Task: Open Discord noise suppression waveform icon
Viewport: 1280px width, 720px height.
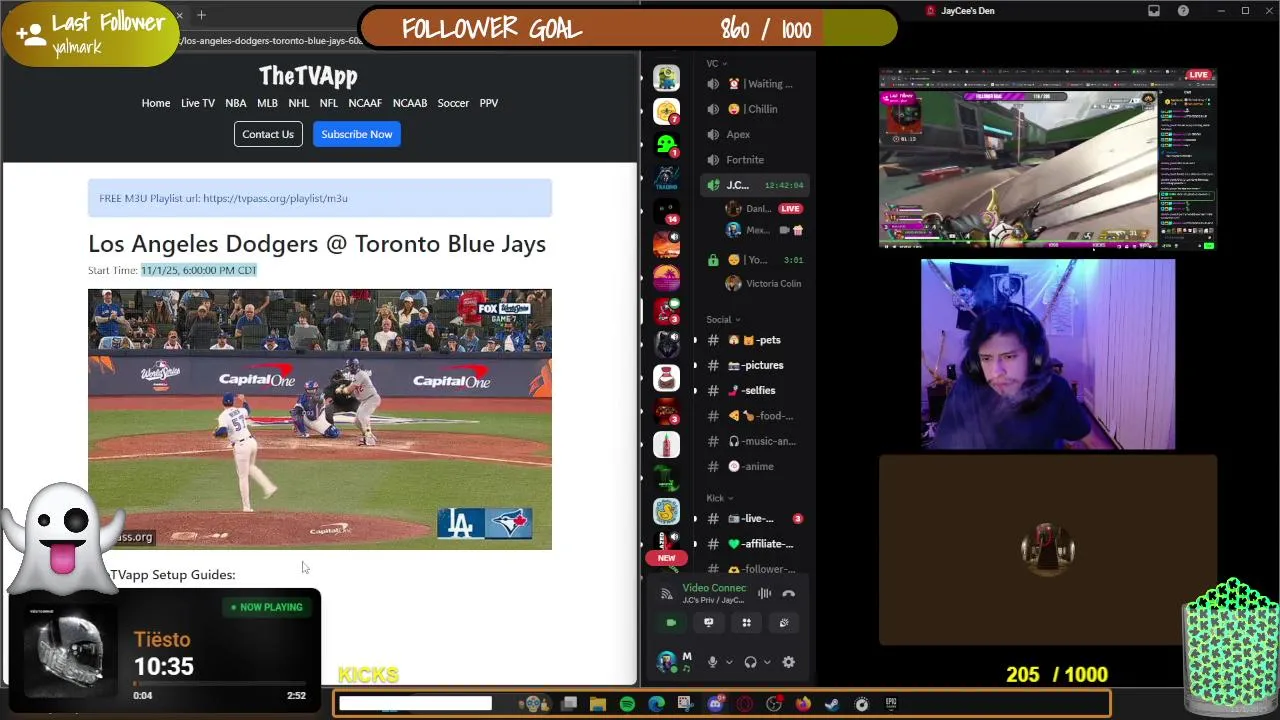Action: (764, 594)
